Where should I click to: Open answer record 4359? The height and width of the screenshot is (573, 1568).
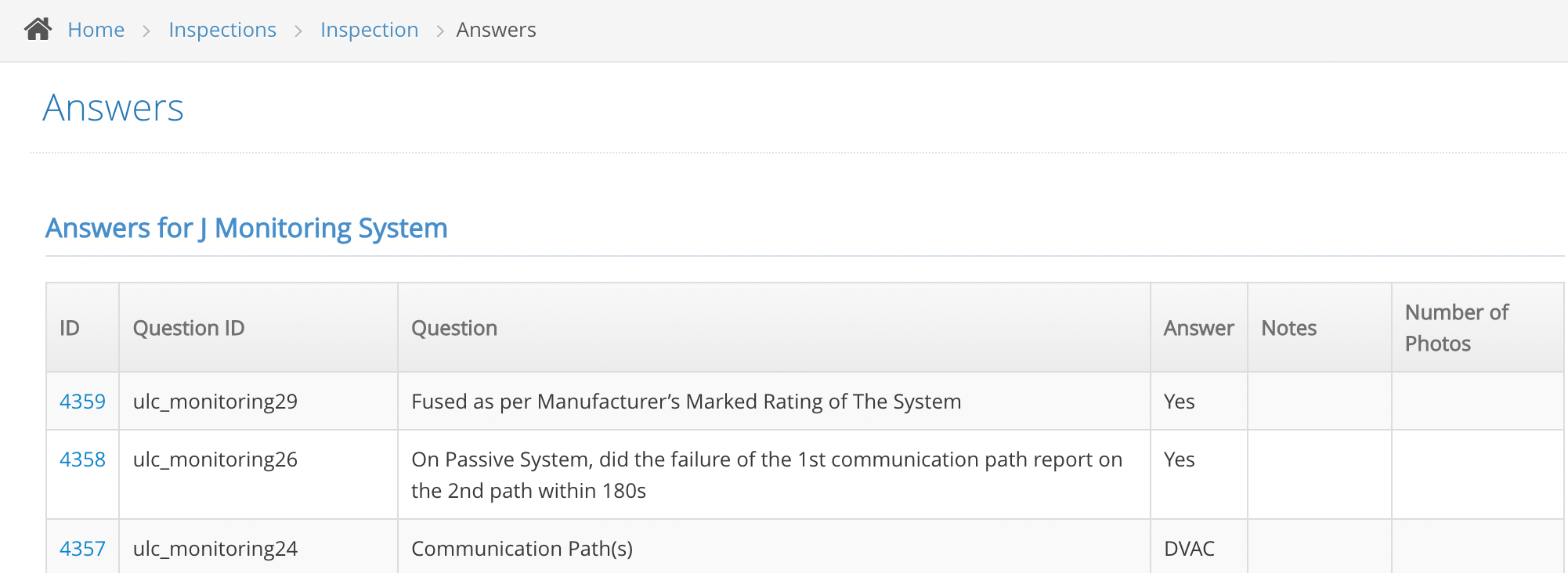pyautogui.click(x=82, y=401)
